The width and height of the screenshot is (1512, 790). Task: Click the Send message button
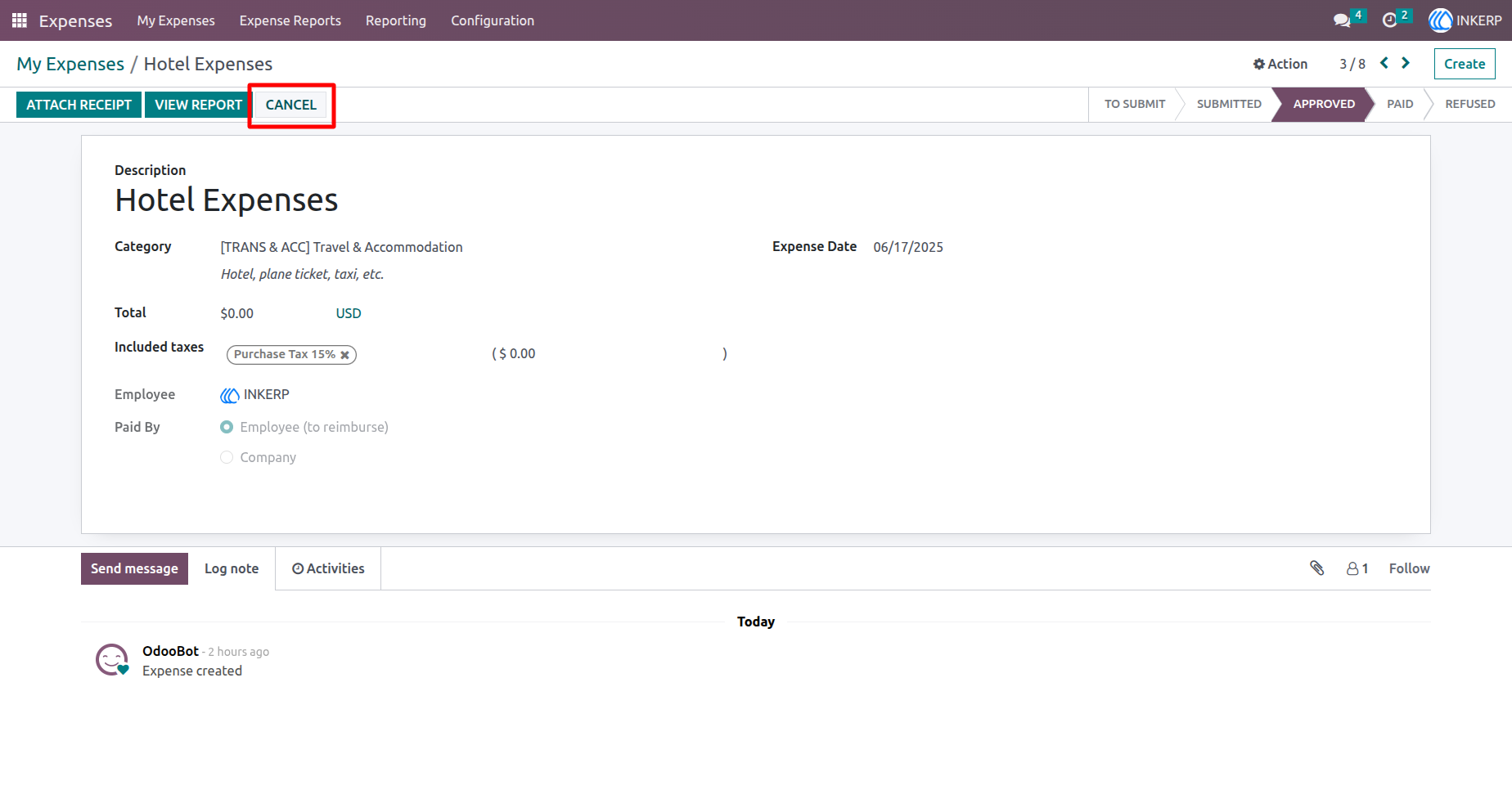[x=134, y=568]
